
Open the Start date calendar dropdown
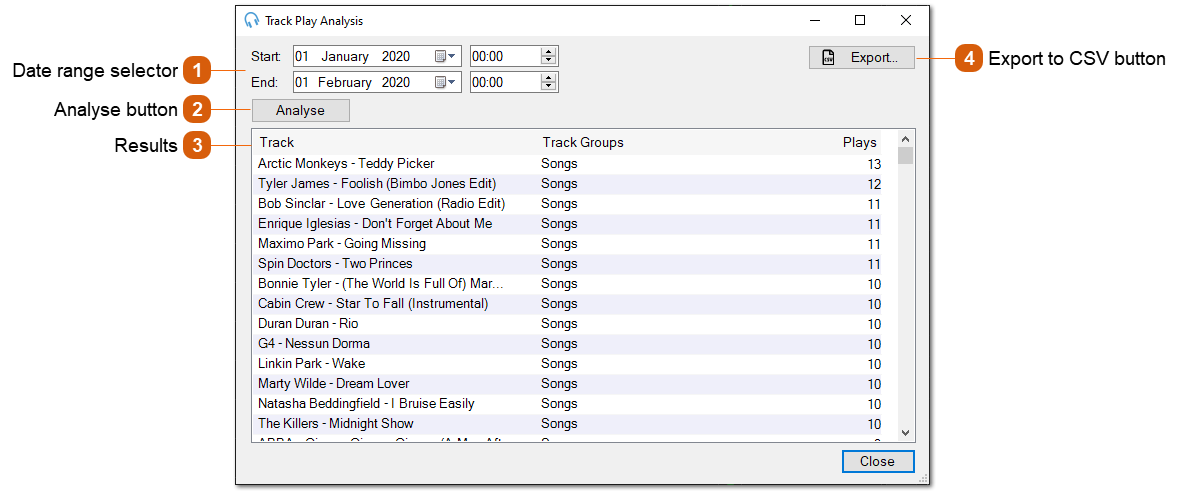pyautogui.click(x=446, y=57)
